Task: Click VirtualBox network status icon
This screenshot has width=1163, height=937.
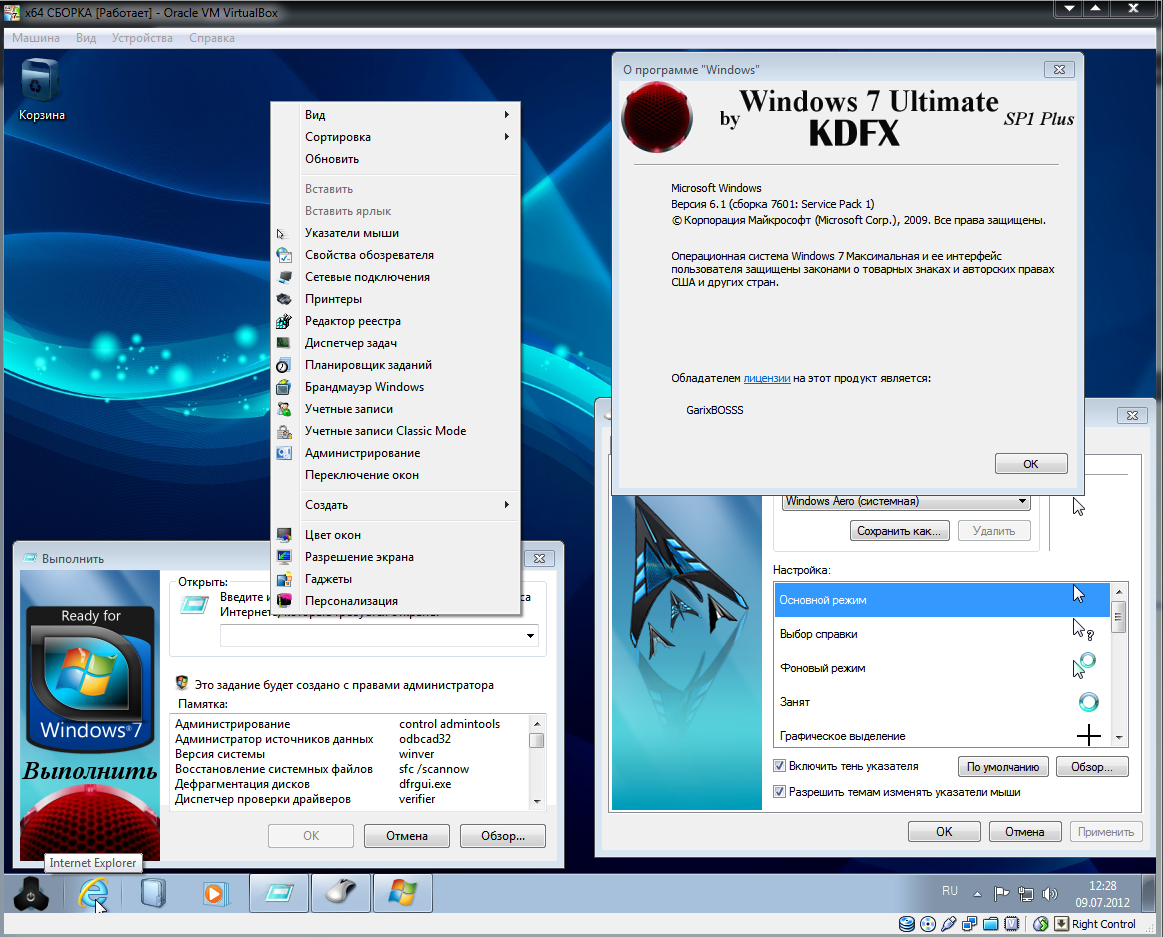Action: (x=969, y=924)
